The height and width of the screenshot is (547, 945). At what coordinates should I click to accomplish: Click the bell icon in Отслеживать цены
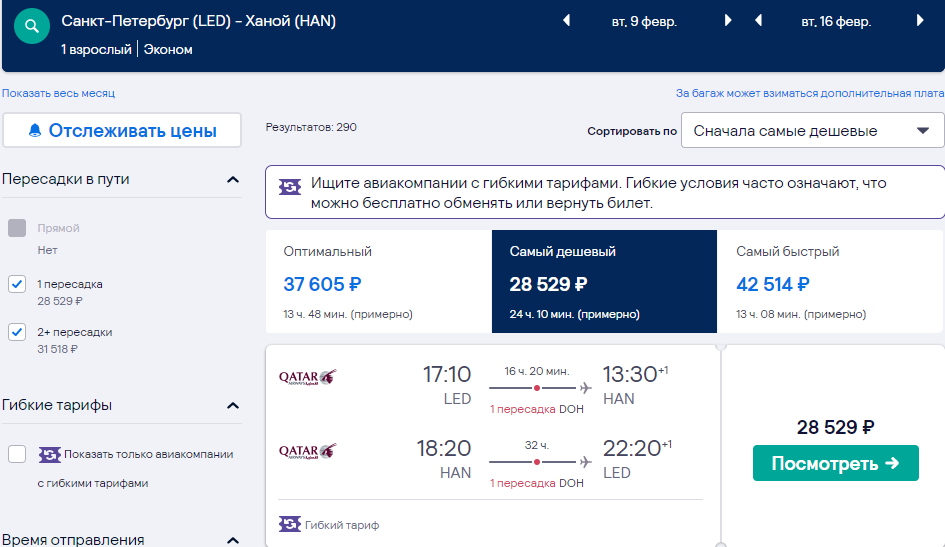[x=35, y=130]
